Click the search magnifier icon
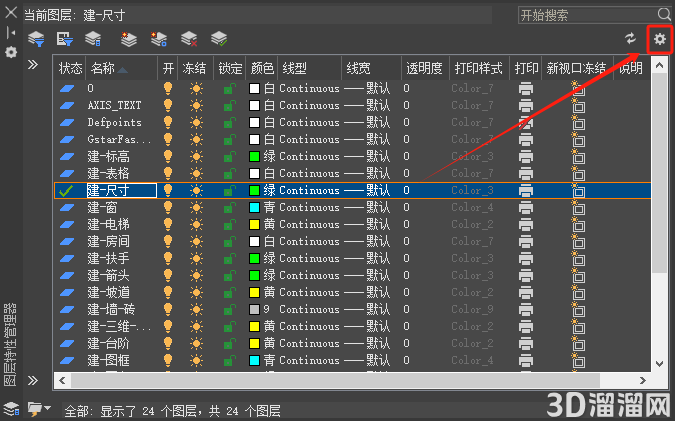 664,14
